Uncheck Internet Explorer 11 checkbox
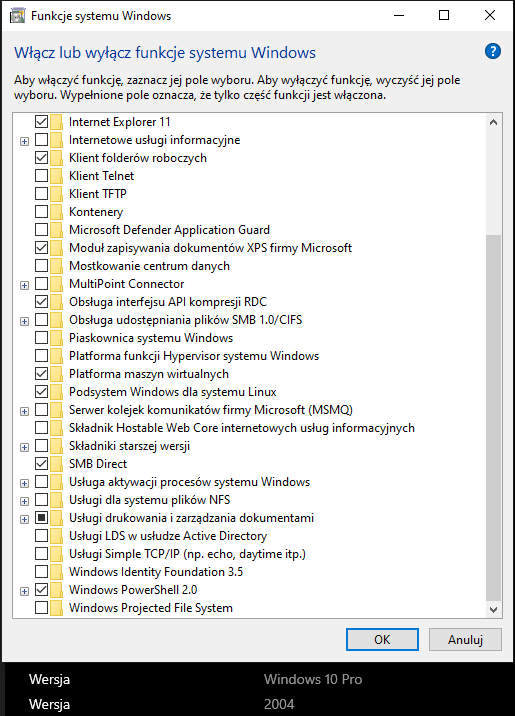The height and width of the screenshot is (716, 515). pos(42,122)
